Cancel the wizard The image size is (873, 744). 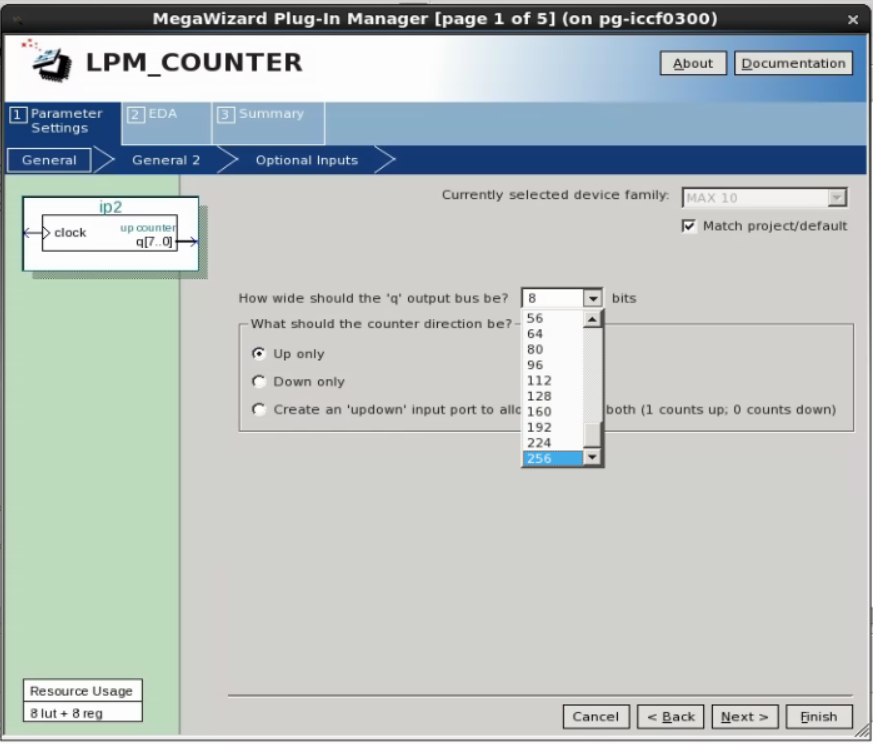[596, 717]
